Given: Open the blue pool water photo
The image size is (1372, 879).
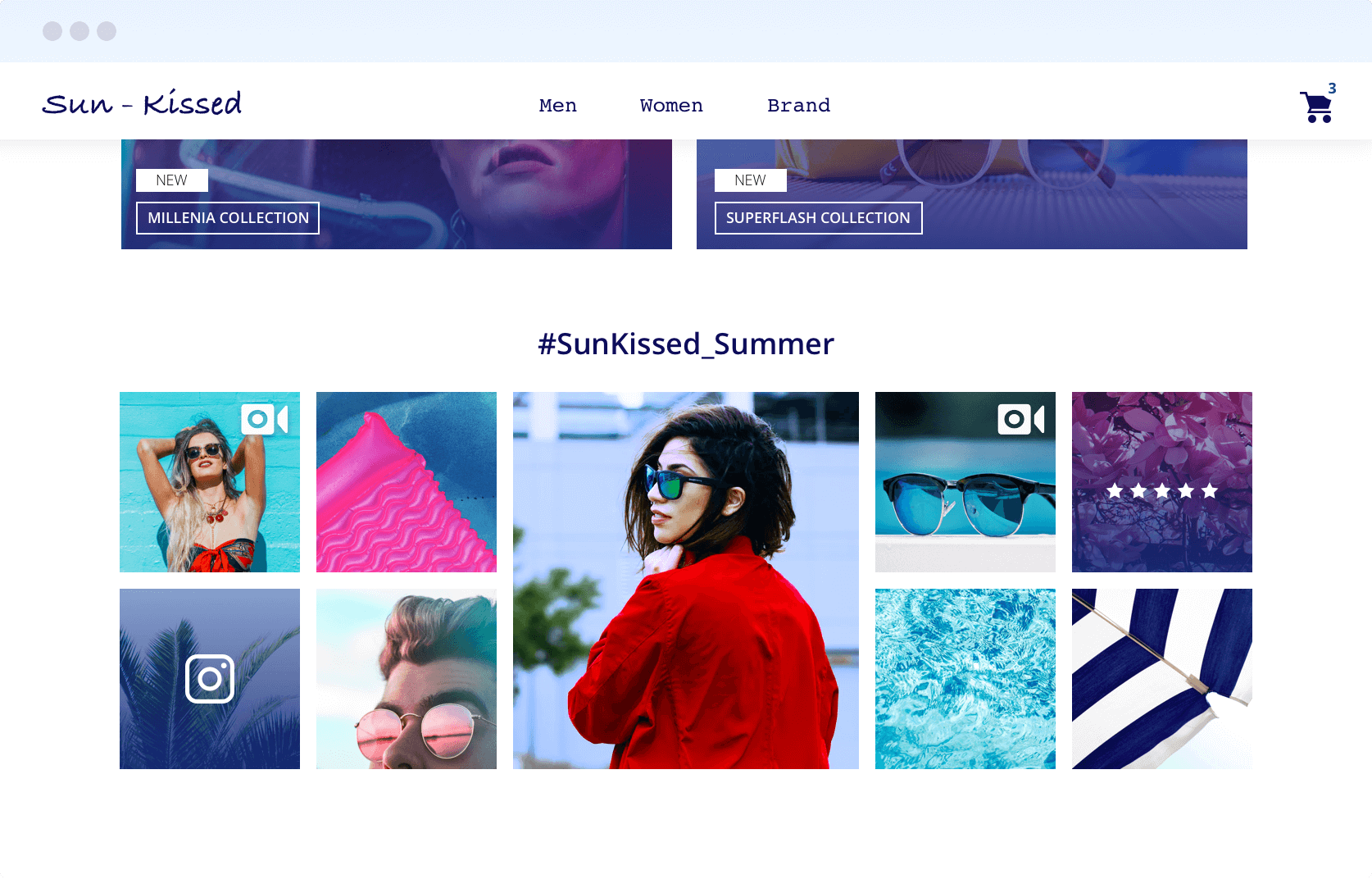Looking at the screenshot, I should point(965,679).
